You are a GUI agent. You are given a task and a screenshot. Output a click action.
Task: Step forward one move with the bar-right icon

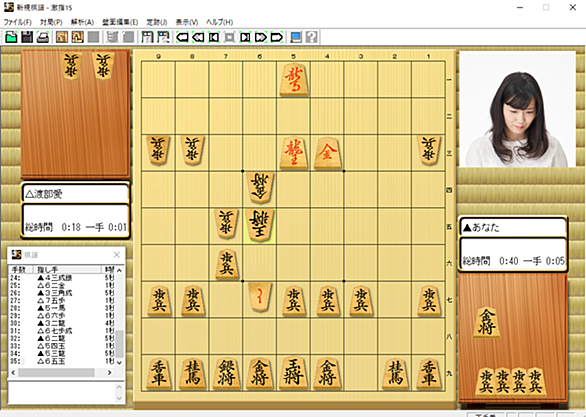click(245, 37)
